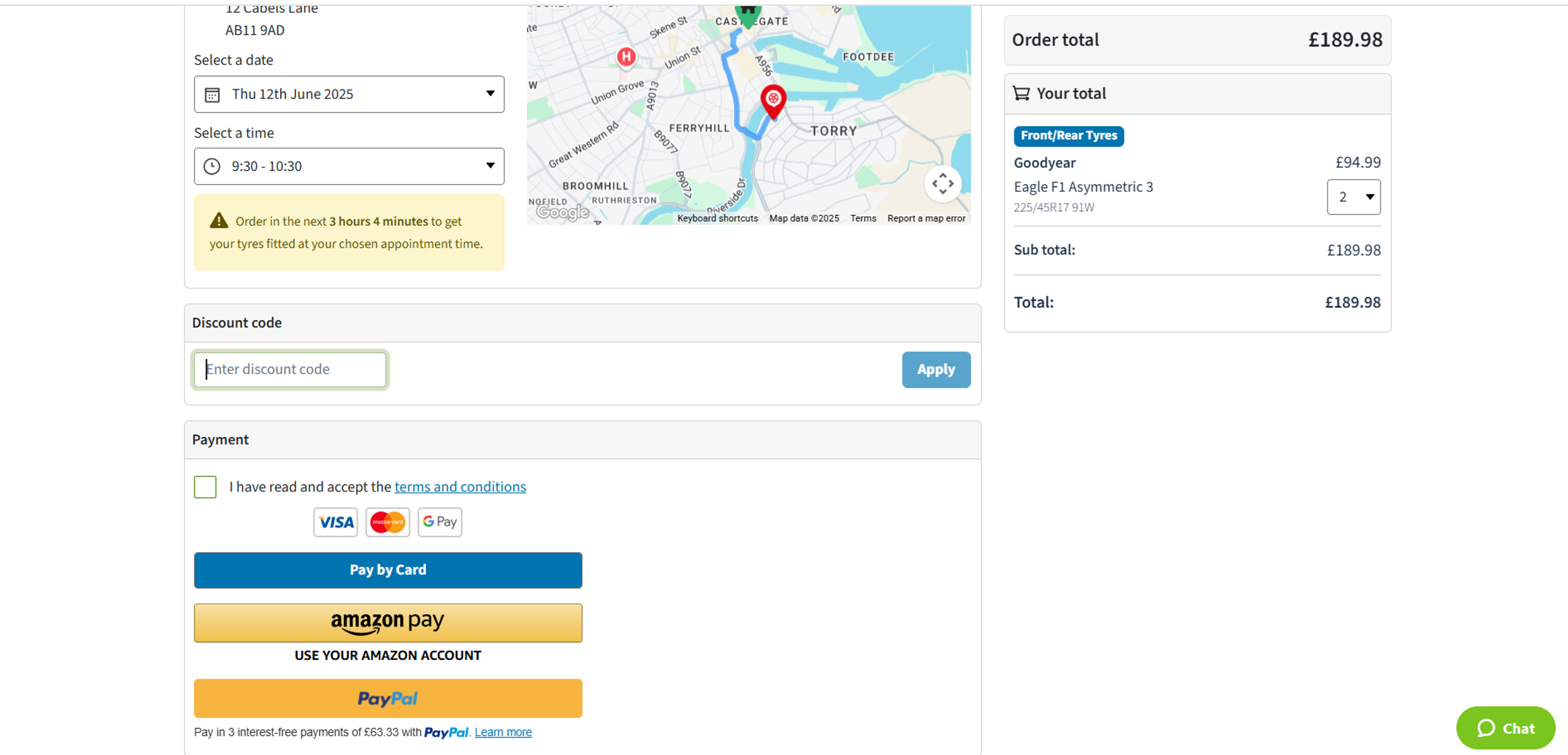This screenshot has height=755, width=1568.
Task: Open the time slot dropdown 9:30 - 10:30
Action: pyautogui.click(x=349, y=165)
